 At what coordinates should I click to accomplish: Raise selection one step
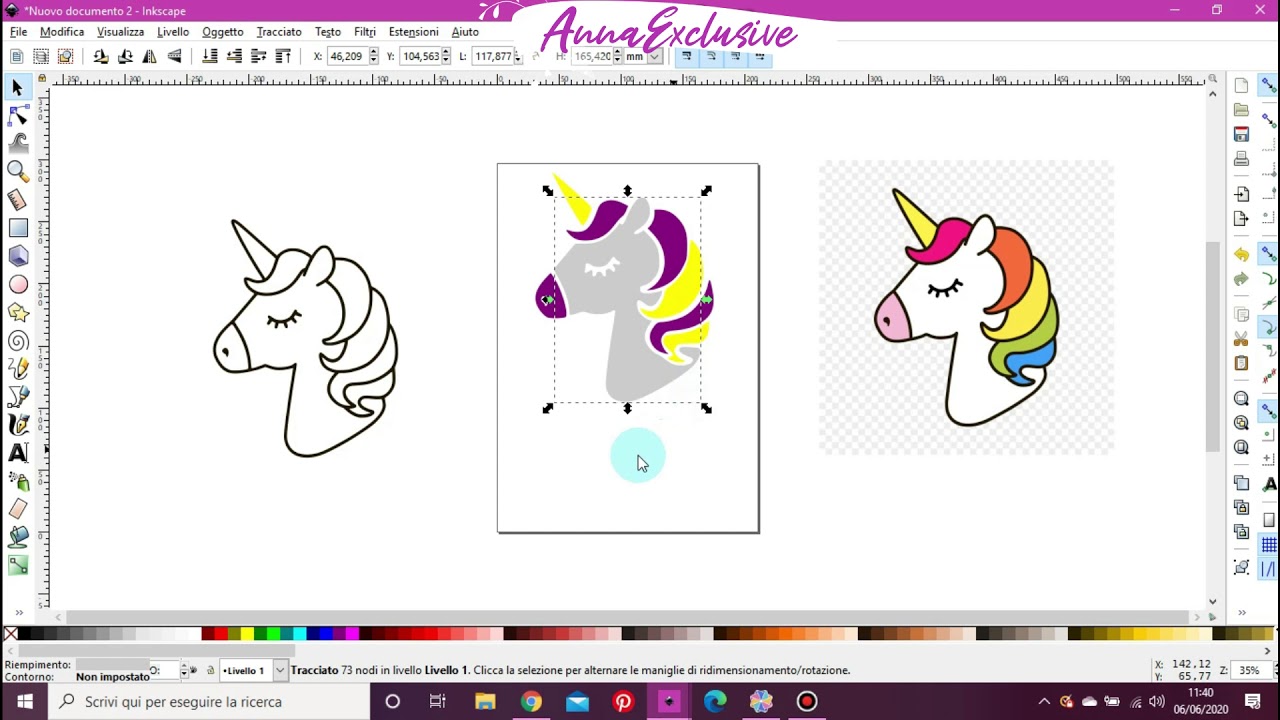[258, 56]
